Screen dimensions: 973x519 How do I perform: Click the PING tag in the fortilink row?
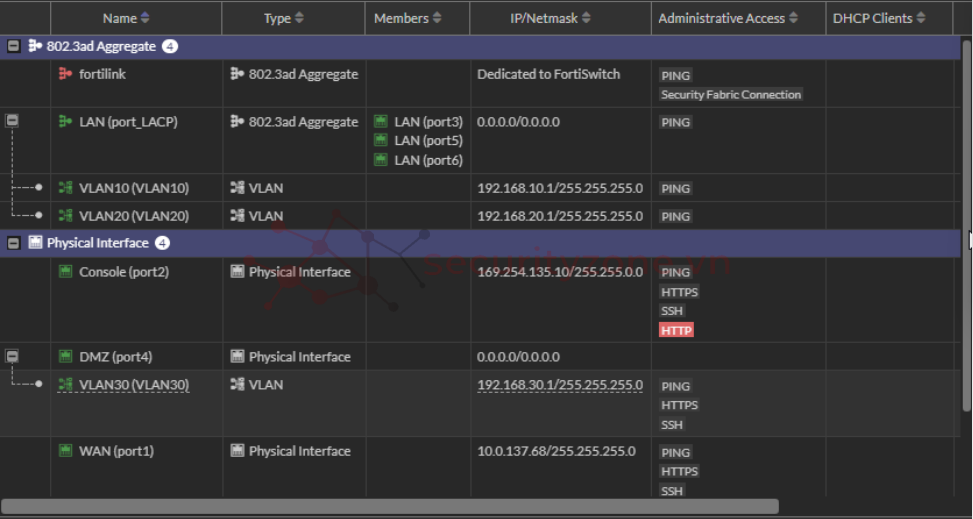(x=676, y=76)
